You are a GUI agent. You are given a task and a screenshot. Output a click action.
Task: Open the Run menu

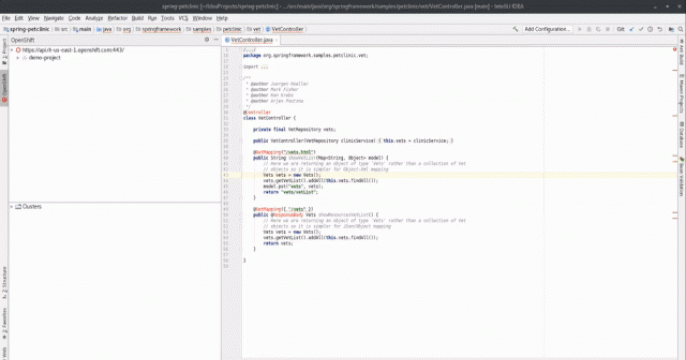152,18
